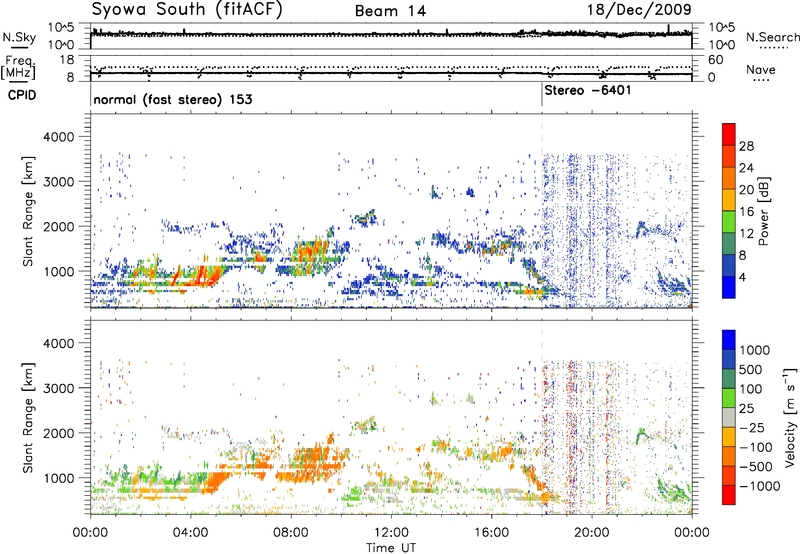This screenshot has width=800, height=554.
Task: Click the 'Slant Range [km]' label of velocity panel
Action: point(28,418)
